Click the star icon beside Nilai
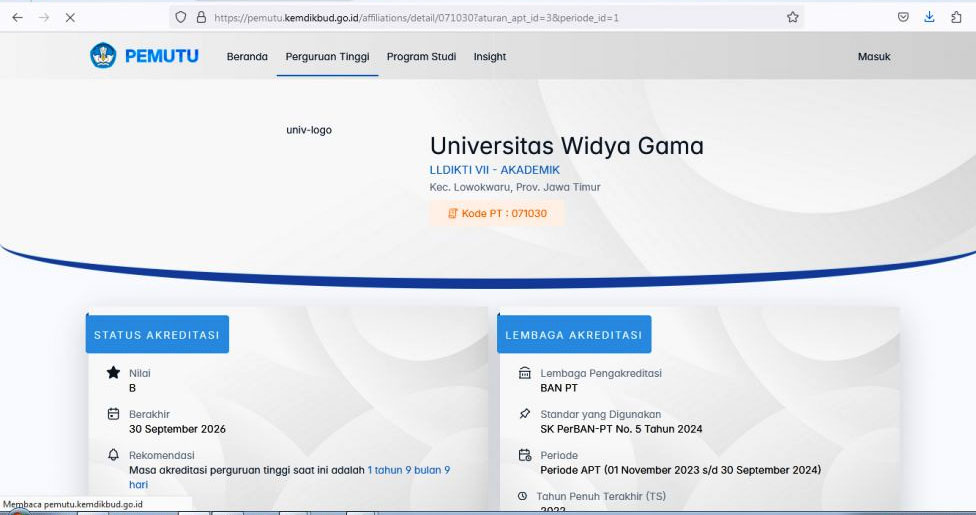This screenshot has height=515, width=976. tap(113, 372)
